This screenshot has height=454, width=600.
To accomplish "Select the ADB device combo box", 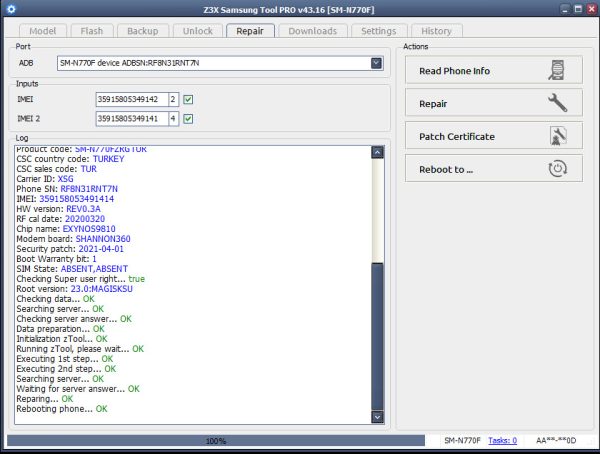I will click(x=220, y=63).
